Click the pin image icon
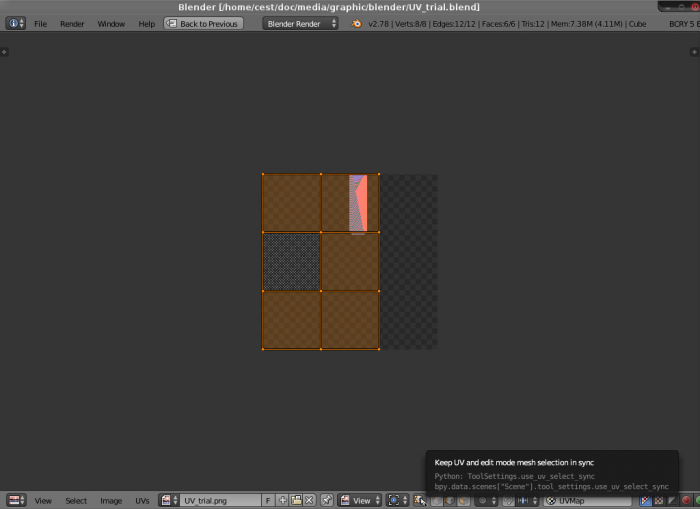Viewport: 700px width, 509px height. (x=327, y=500)
